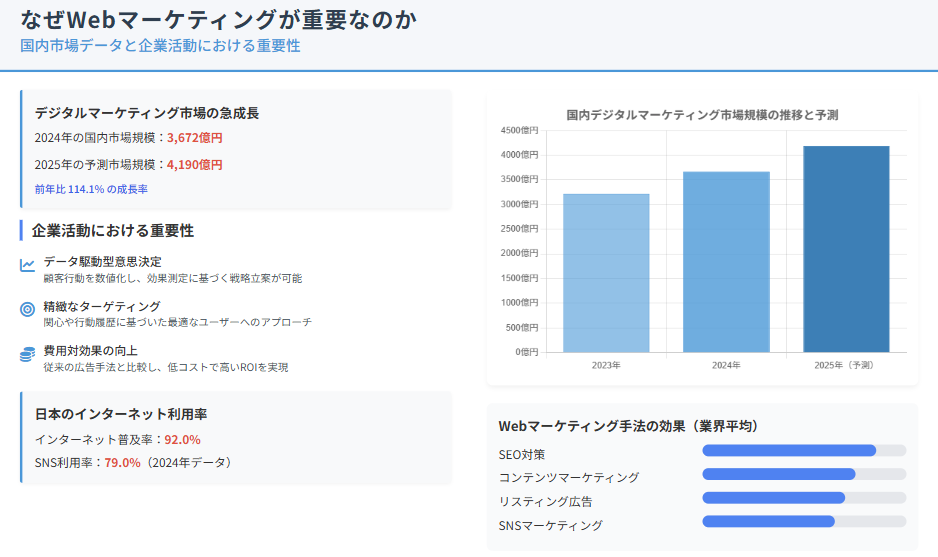Screen dimensions: 938x557
Task: Click the target icon beside 精緻なターゲティング
Action: click(x=27, y=310)
